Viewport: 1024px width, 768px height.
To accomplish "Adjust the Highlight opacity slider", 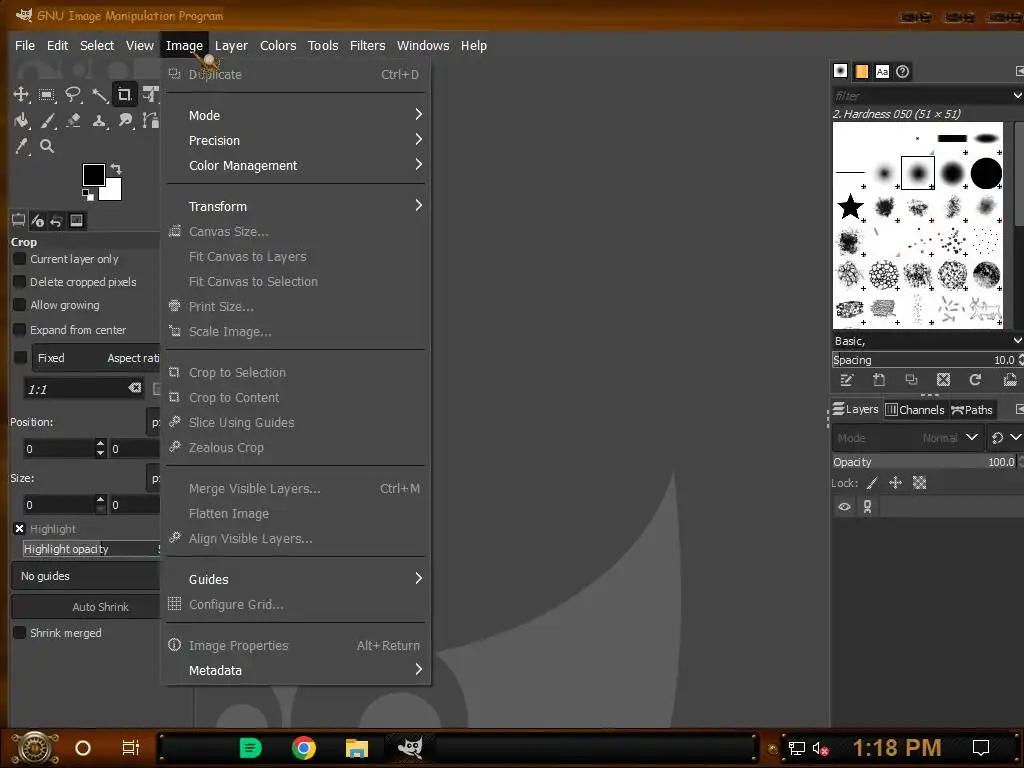I will coord(91,549).
